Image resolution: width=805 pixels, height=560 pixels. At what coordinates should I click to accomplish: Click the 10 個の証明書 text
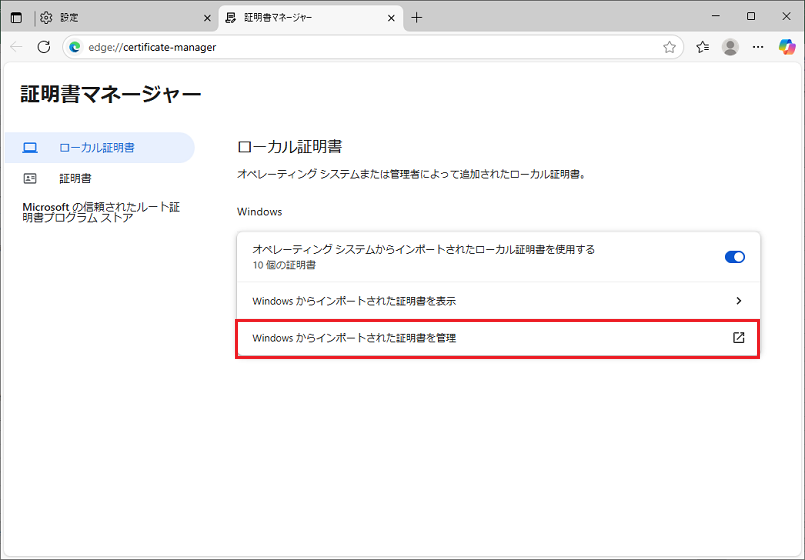tap(284, 265)
